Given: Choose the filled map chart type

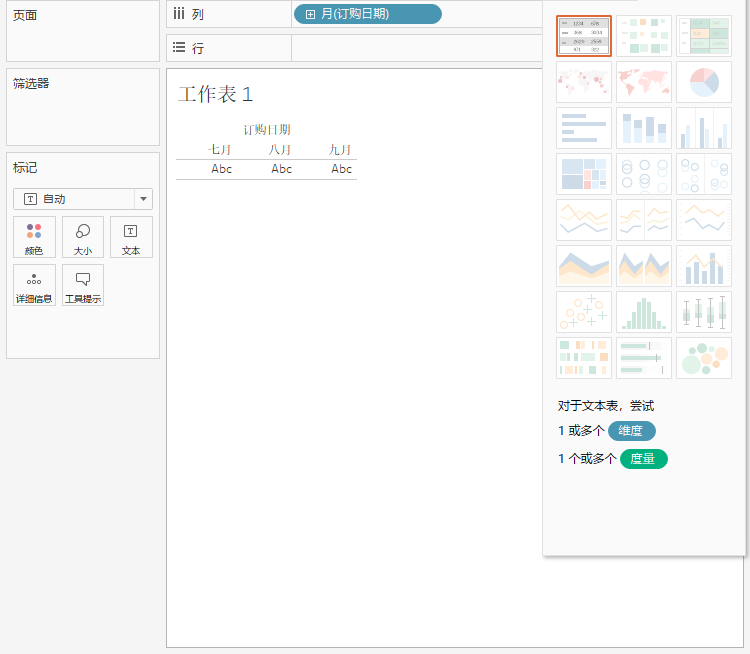Looking at the screenshot, I should [x=644, y=82].
